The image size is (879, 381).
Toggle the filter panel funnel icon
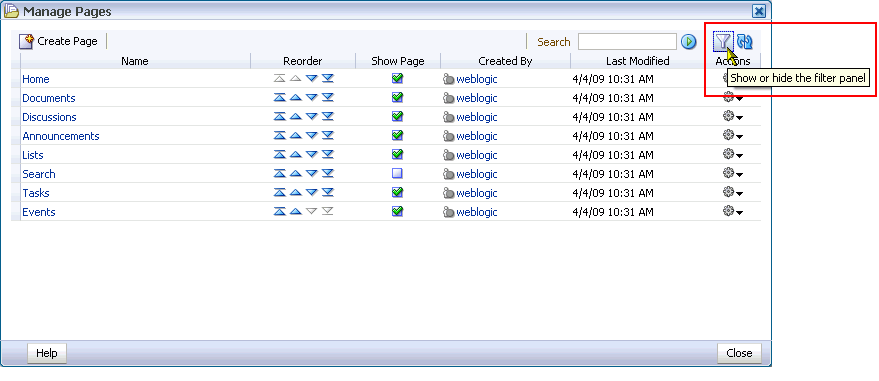[723, 41]
